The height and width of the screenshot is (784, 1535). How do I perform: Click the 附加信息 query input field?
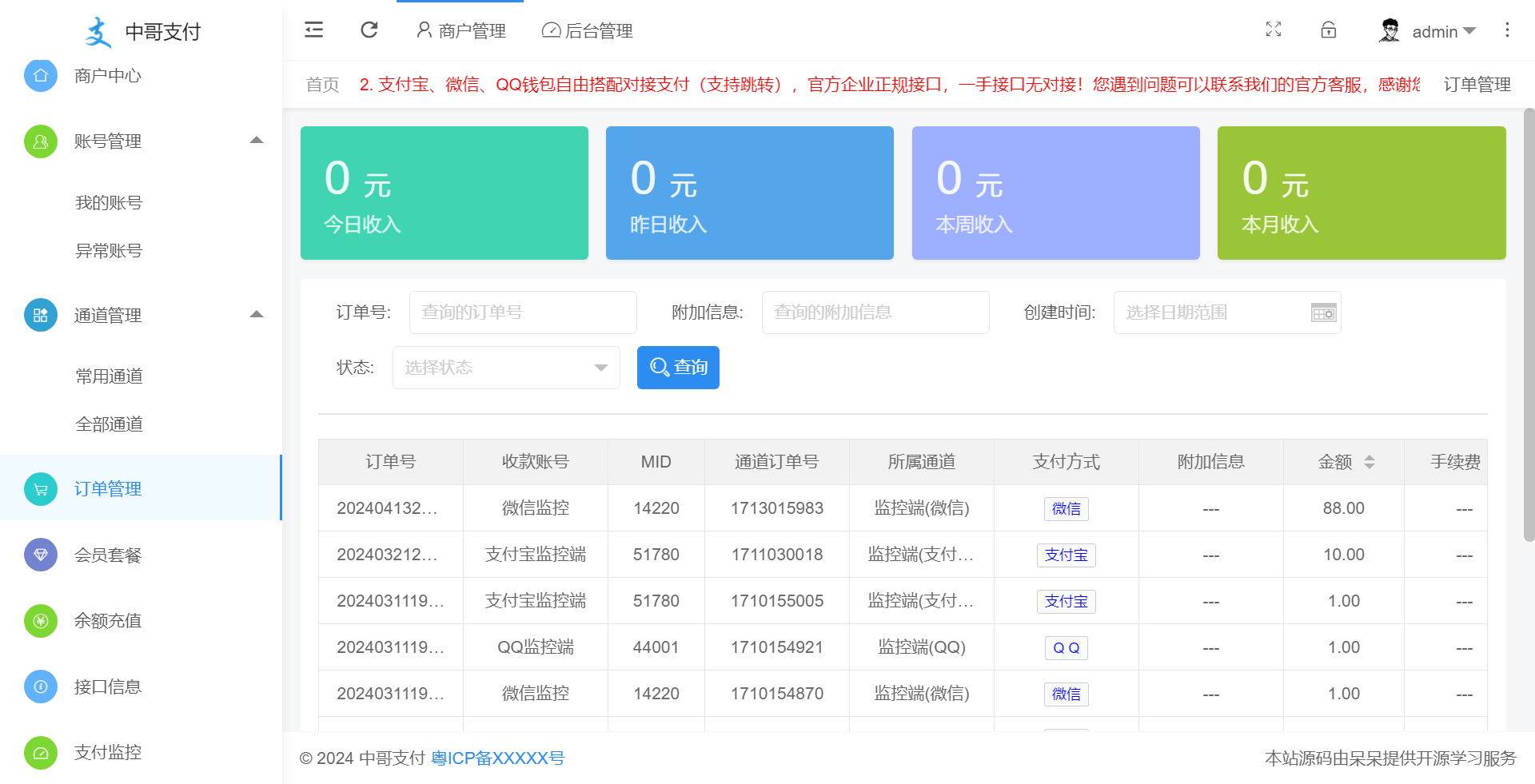875,312
